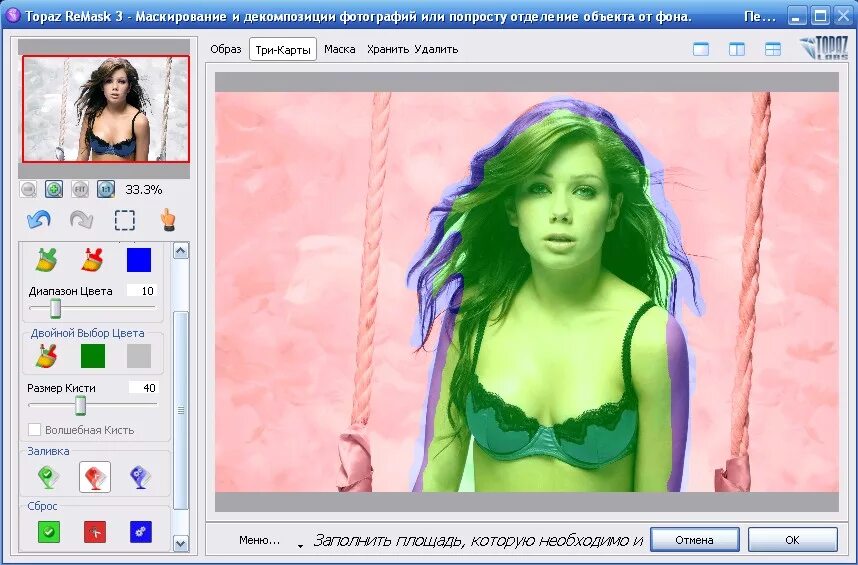Click the Размер Кисти slider handle
858x565 pixels.
click(80, 405)
